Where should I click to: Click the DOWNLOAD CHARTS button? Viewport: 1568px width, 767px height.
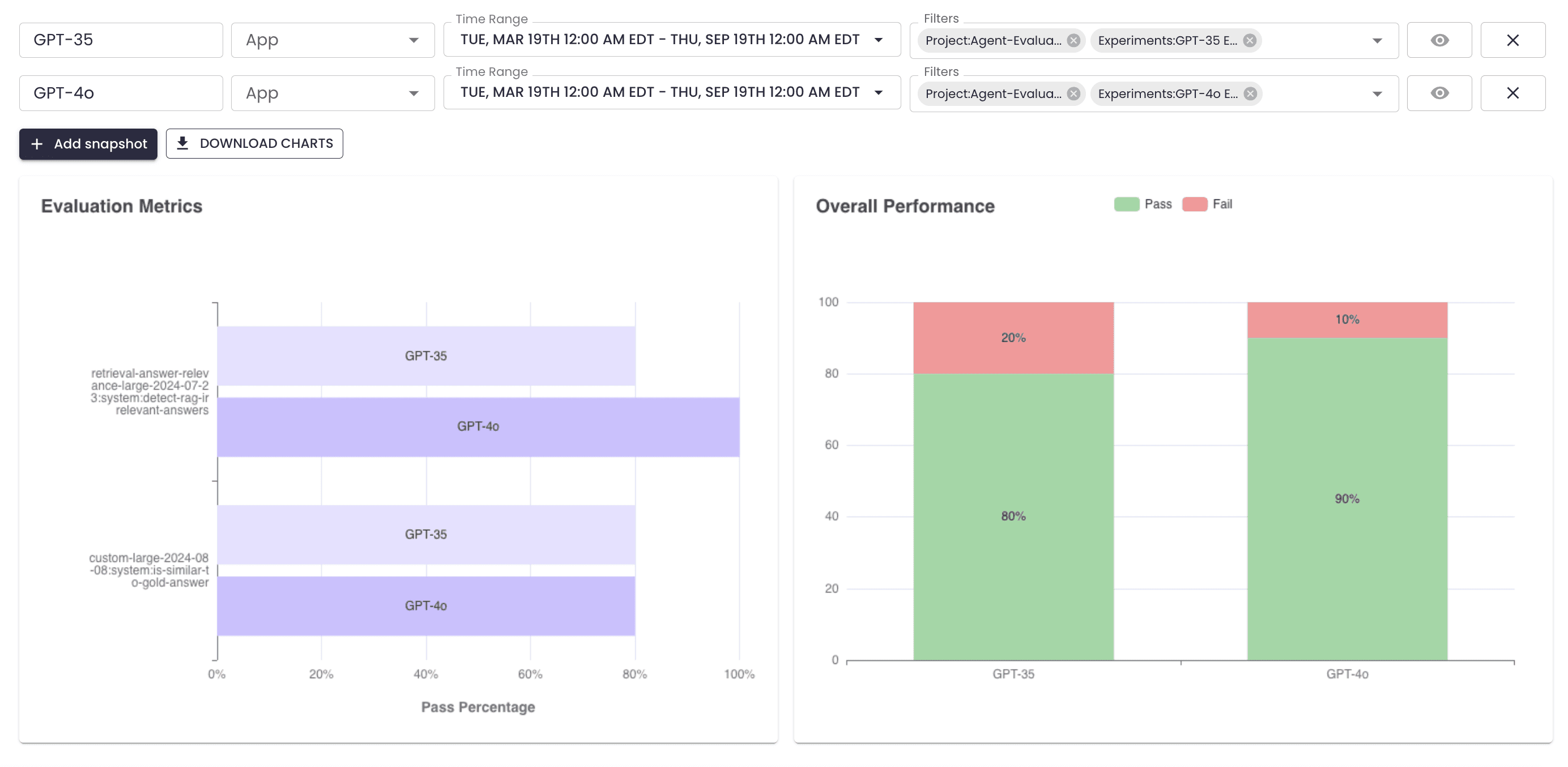[254, 144]
